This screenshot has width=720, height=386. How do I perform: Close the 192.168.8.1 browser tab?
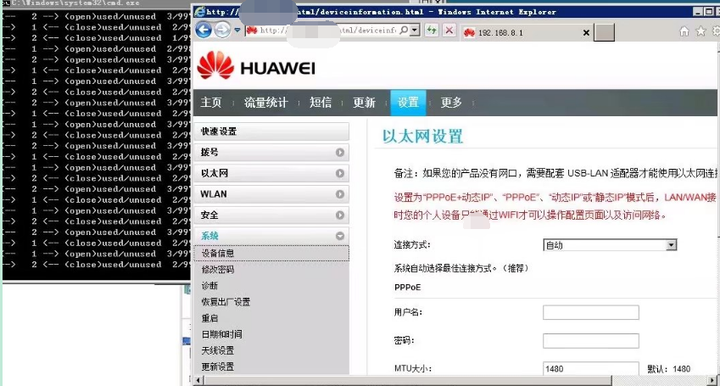click(x=586, y=33)
